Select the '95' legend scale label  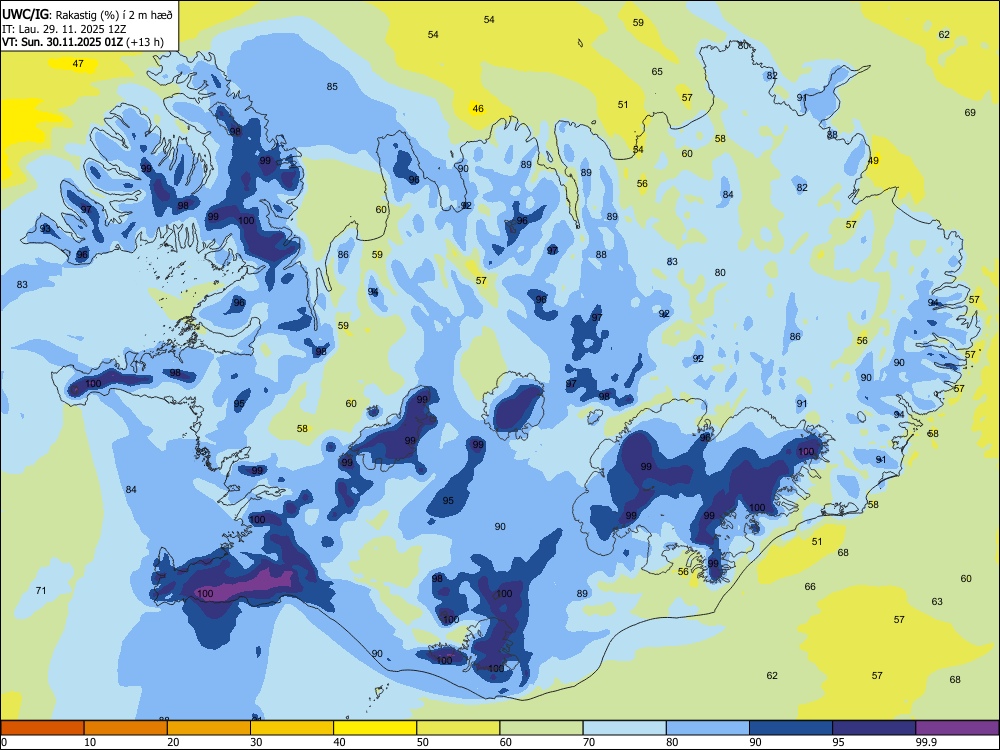pyautogui.click(x=838, y=742)
